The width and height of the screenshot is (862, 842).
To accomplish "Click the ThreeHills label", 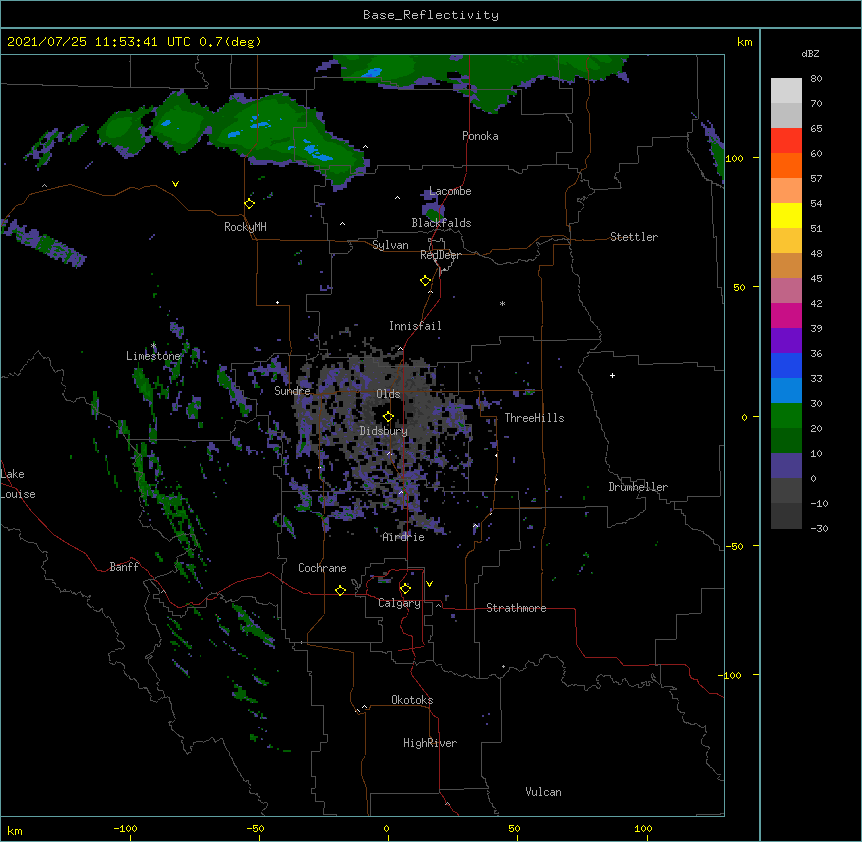I will [534, 418].
